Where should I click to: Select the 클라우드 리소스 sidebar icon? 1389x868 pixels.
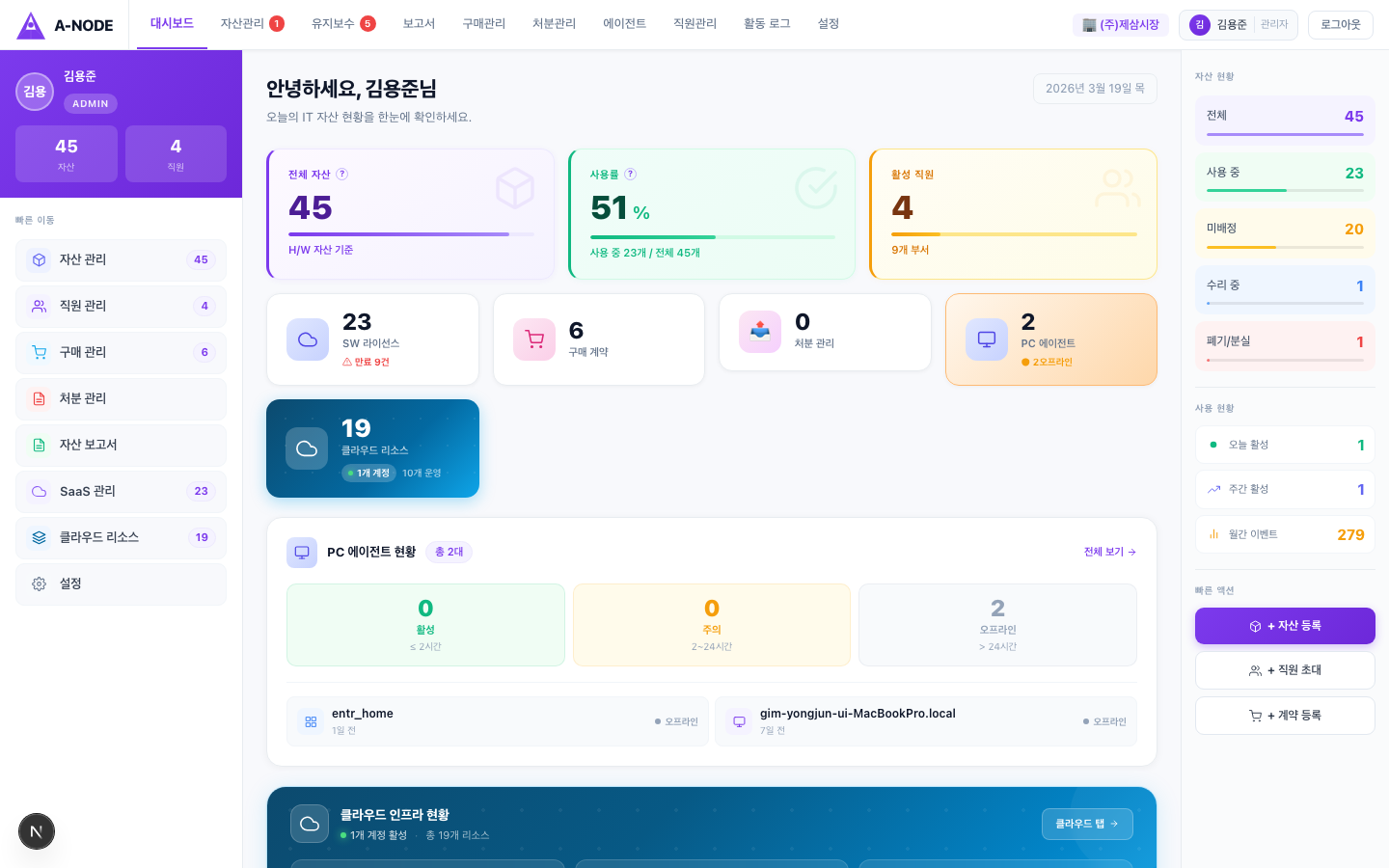[38, 537]
